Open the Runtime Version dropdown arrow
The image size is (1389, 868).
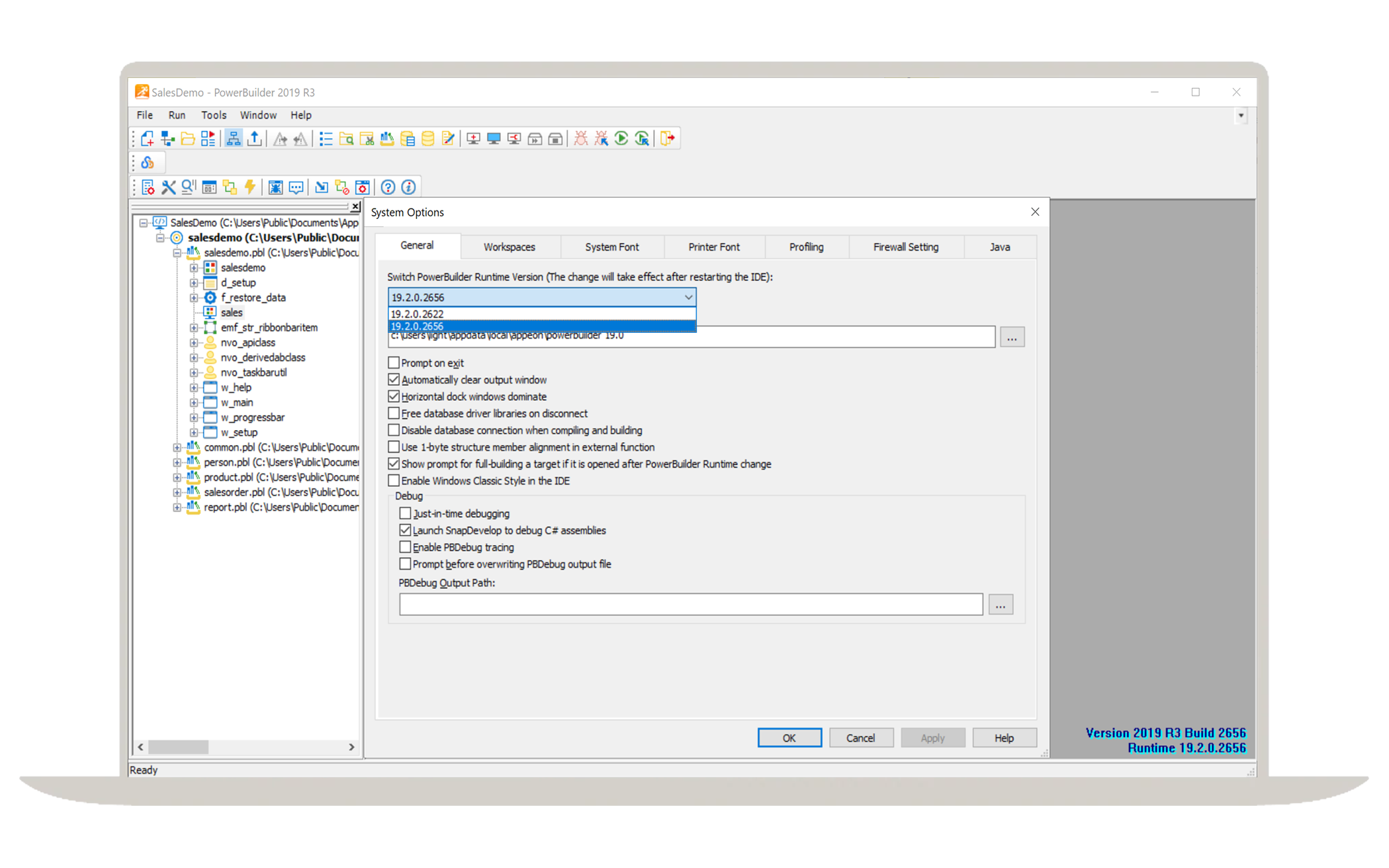click(688, 297)
